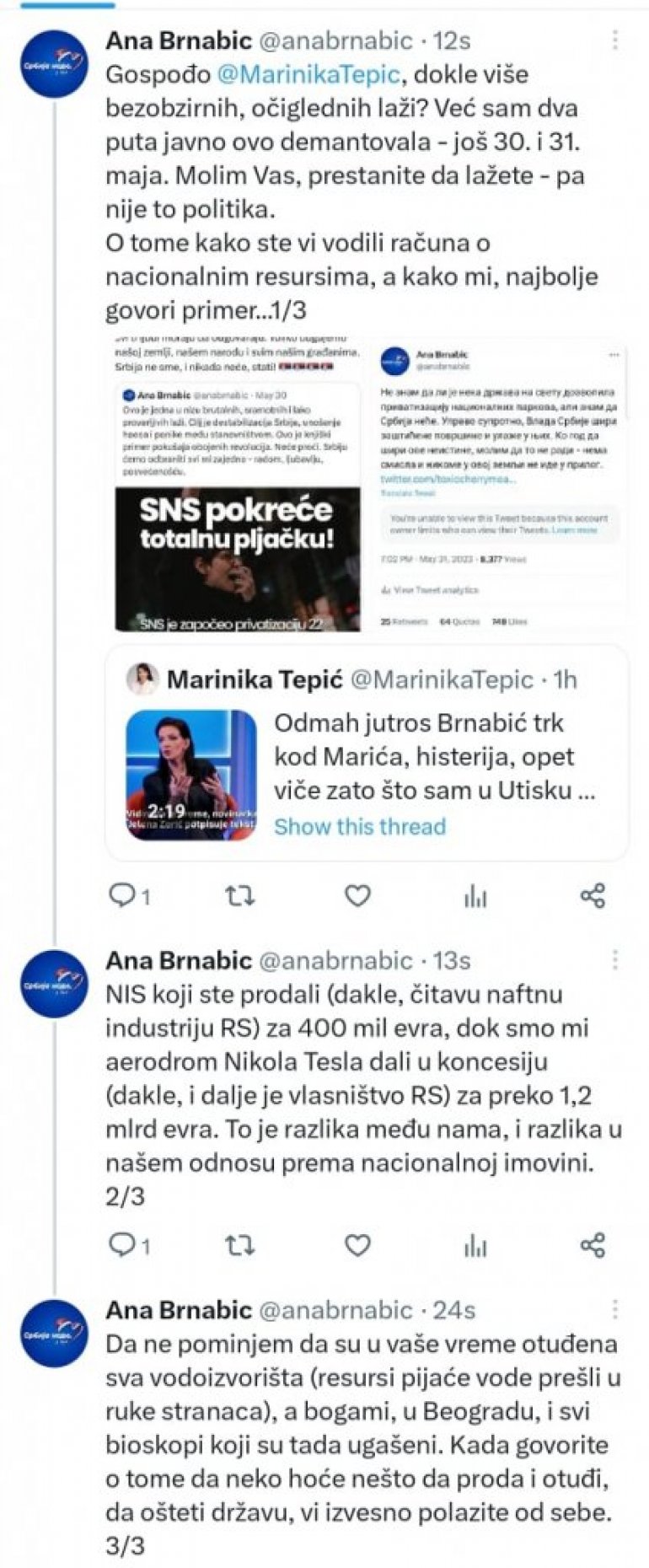The image size is (649, 1568).
Task: View analytics of the first tweet
Action: click(476, 895)
